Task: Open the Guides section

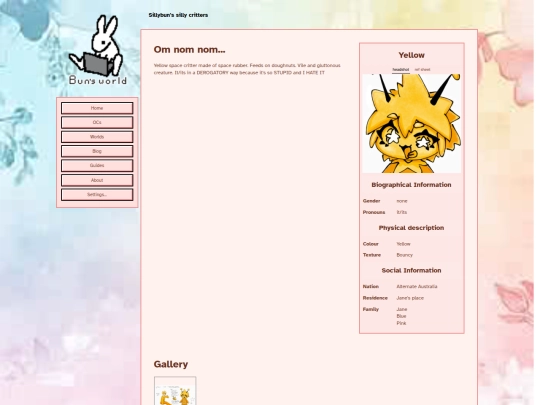Action: 97,166
